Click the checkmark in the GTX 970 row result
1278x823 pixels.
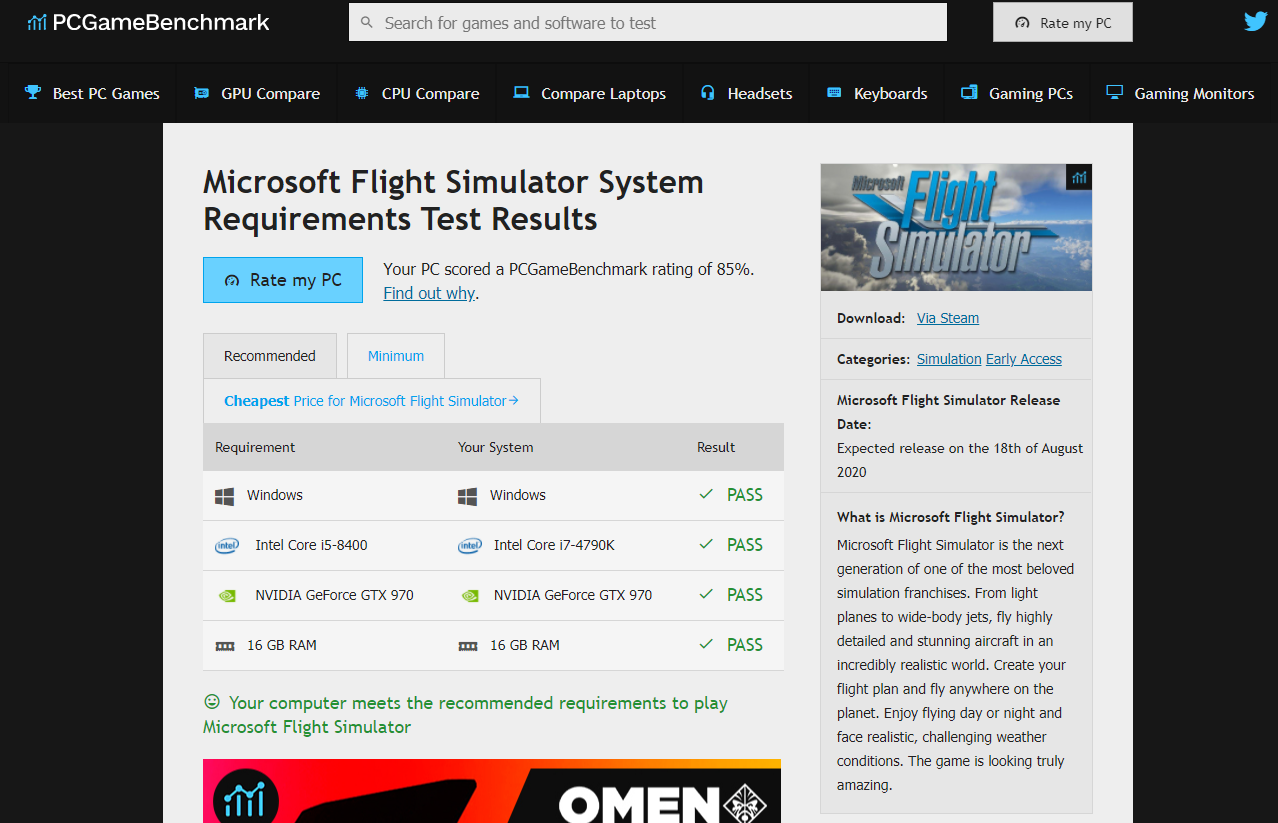[706, 595]
